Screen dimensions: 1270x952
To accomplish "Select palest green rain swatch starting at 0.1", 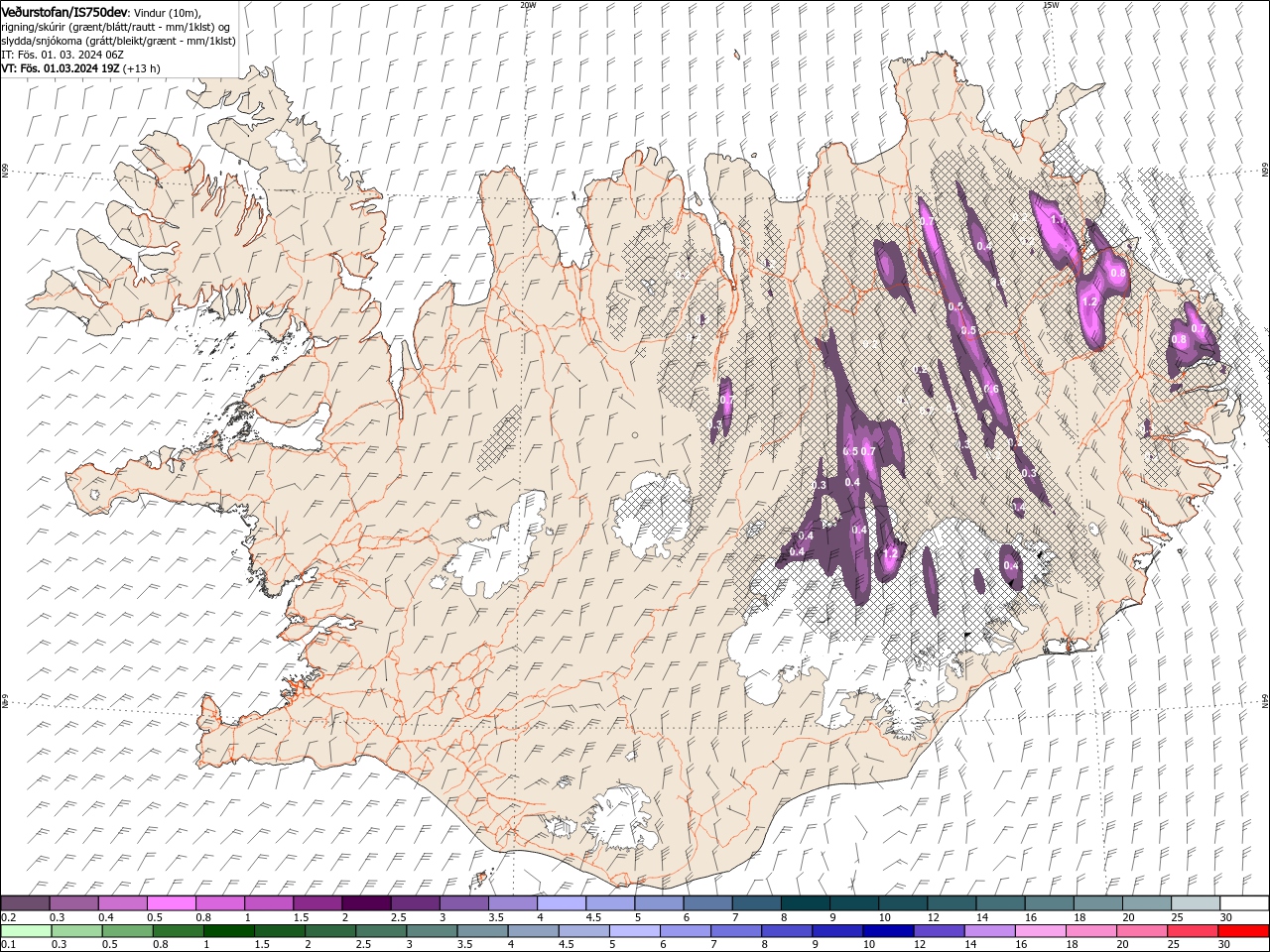I will pyautogui.click(x=27, y=931).
